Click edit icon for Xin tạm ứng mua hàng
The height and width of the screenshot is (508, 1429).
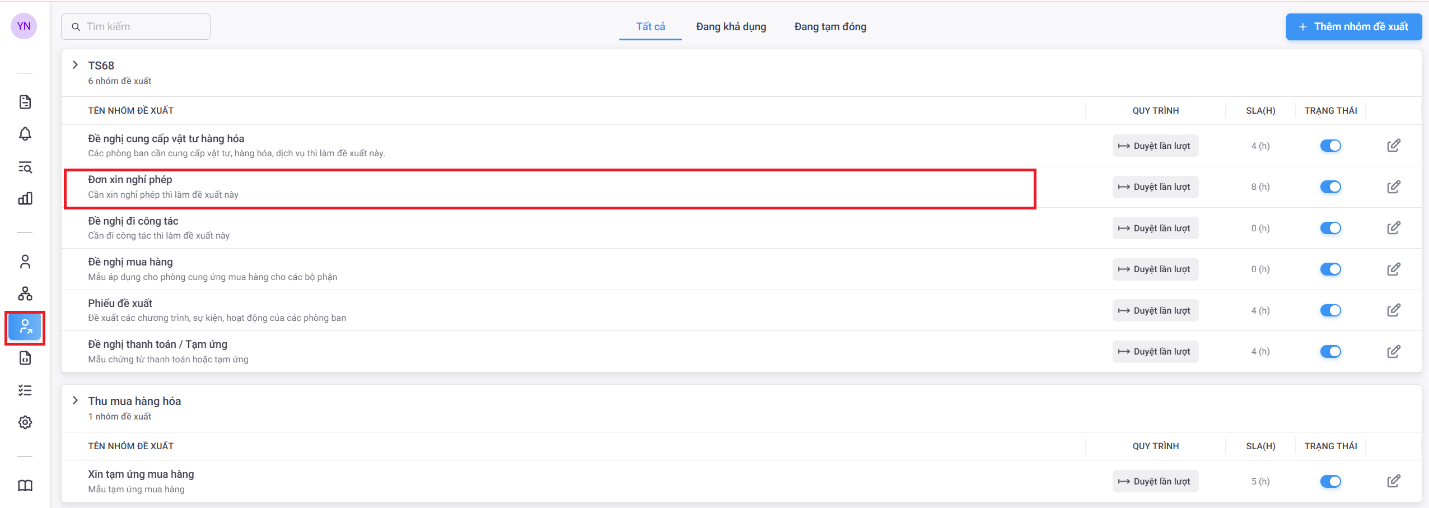[1393, 481]
